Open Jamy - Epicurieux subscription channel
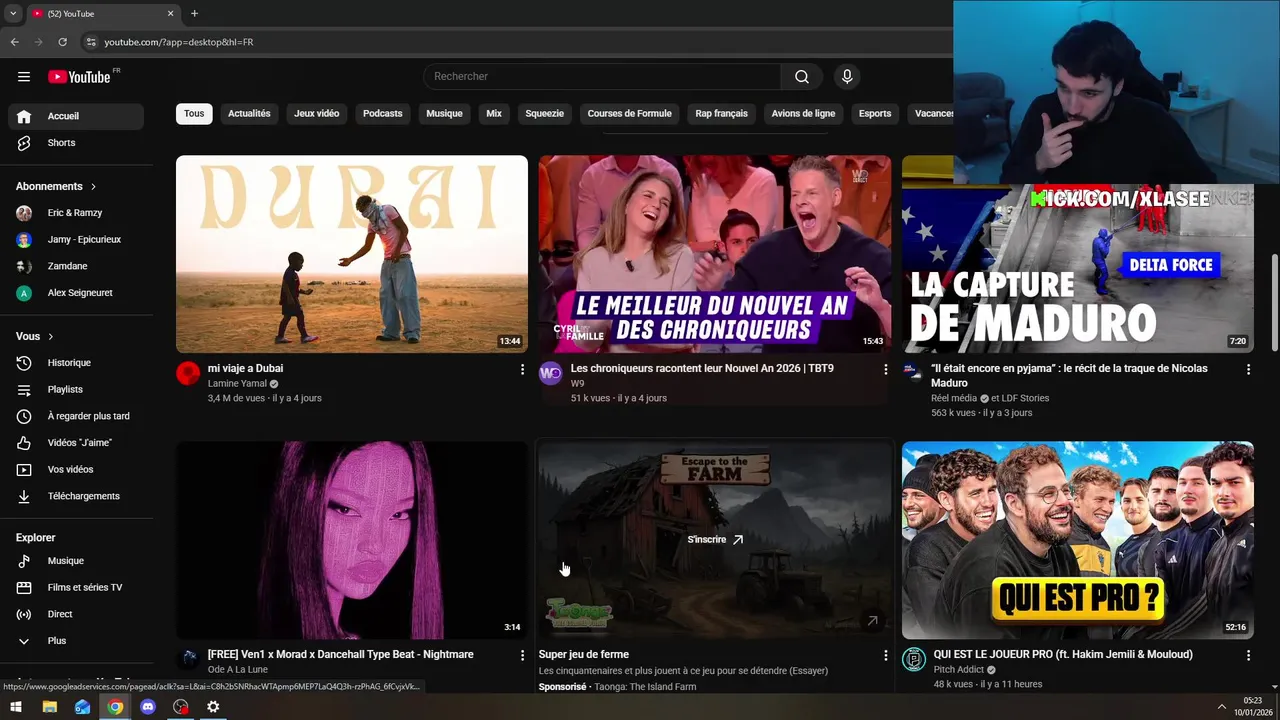Image resolution: width=1280 pixels, height=720 pixels. [76, 240]
